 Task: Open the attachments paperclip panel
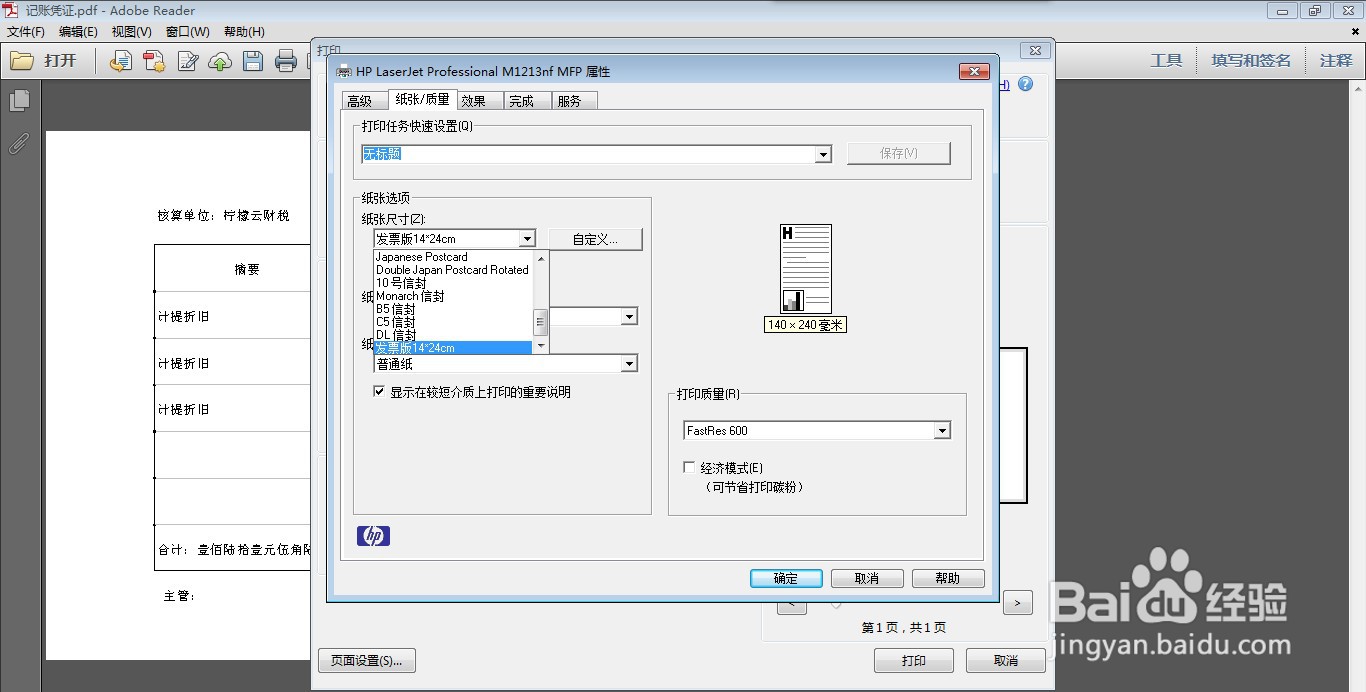coord(19,143)
